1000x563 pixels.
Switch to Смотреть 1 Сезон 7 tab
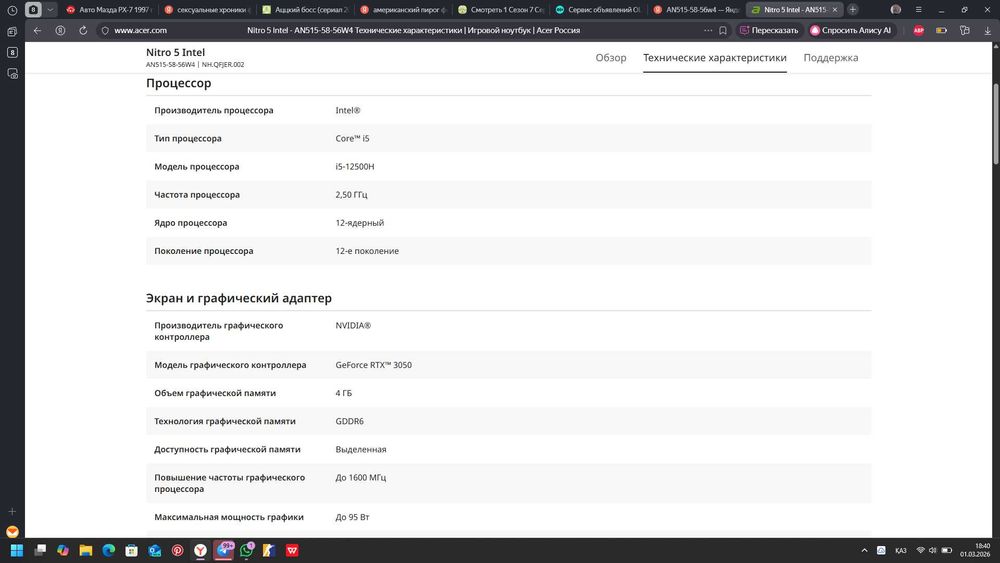[501, 10]
